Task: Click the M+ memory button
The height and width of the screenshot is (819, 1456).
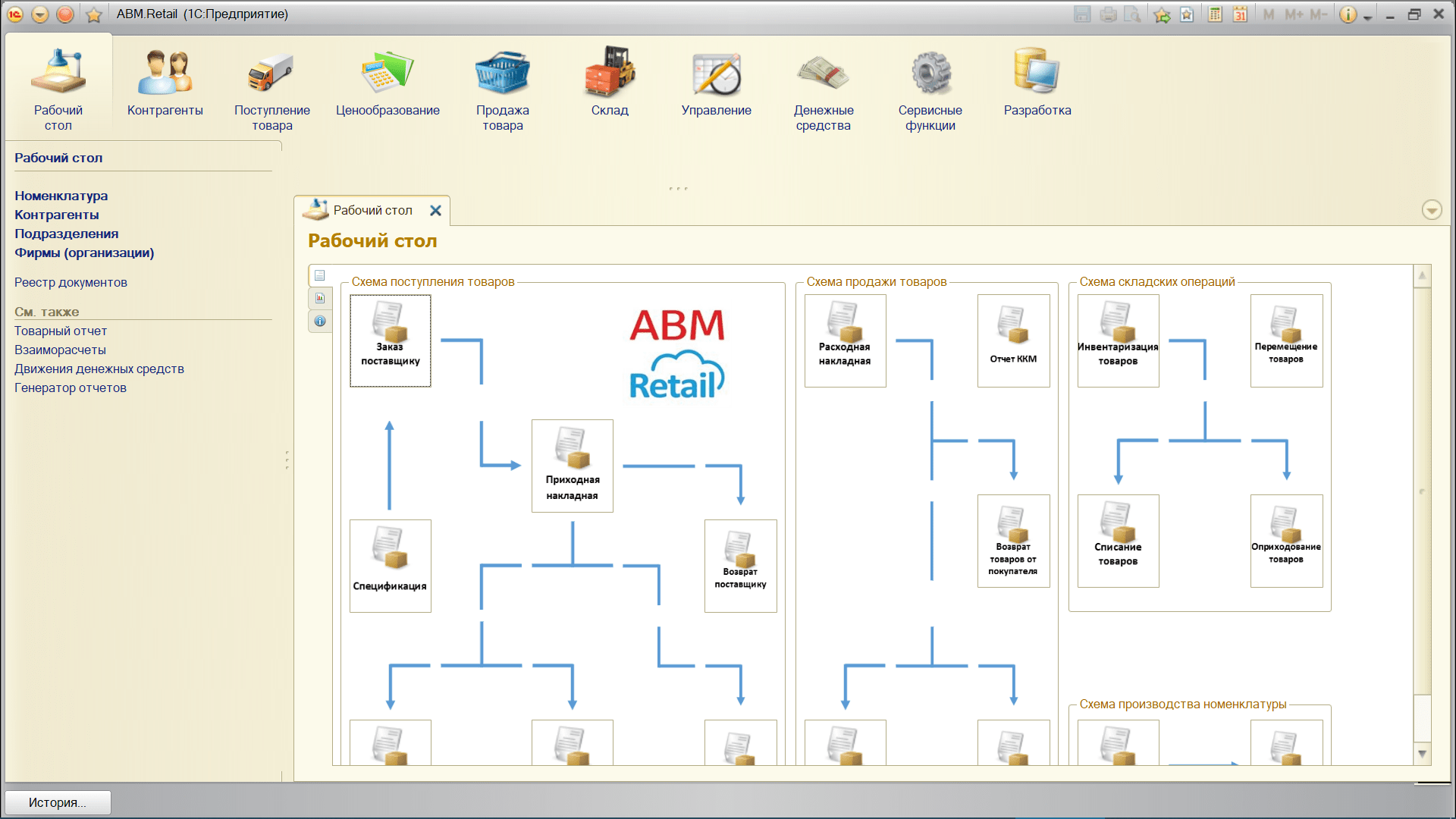Action: 1294,14
